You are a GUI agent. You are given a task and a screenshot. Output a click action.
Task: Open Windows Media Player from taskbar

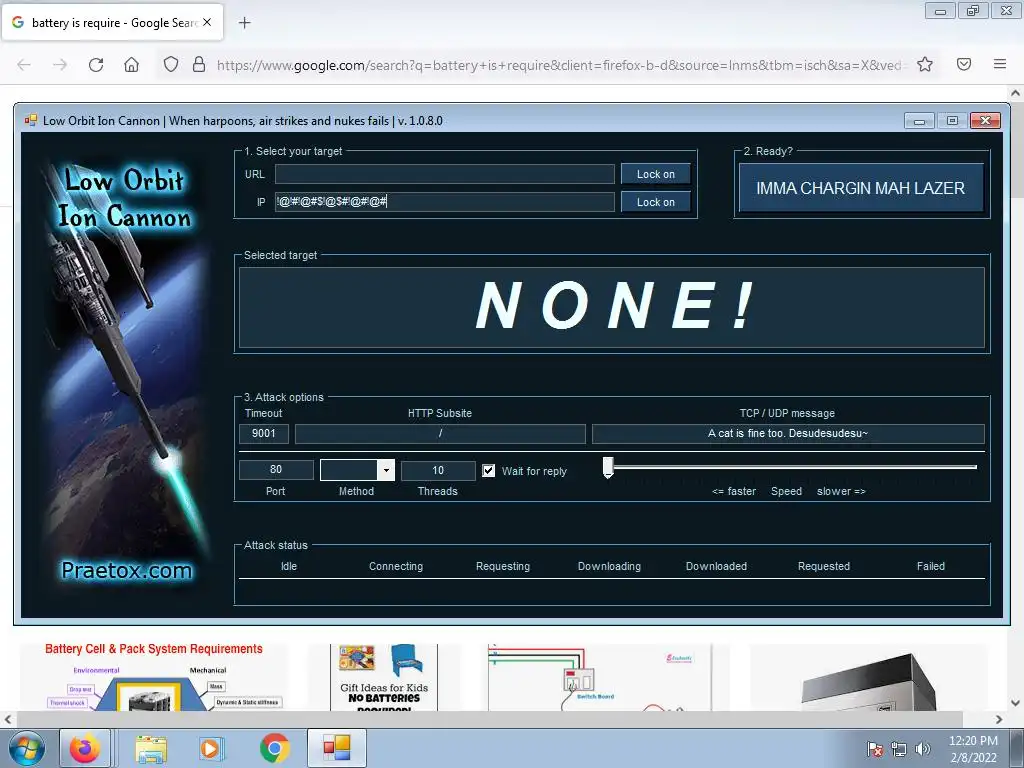(x=211, y=748)
